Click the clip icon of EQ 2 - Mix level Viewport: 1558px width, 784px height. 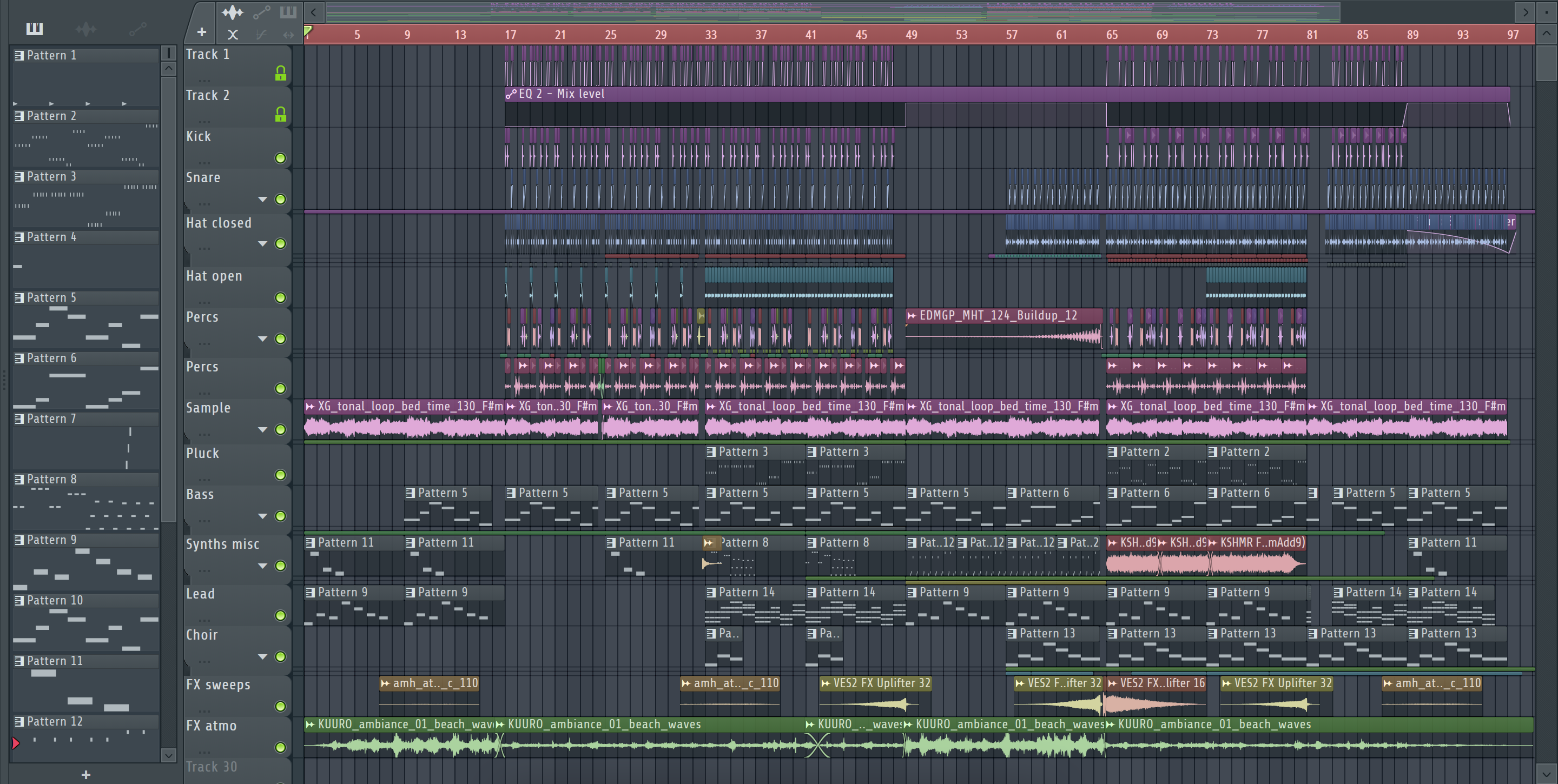pyautogui.click(x=511, y=94)
